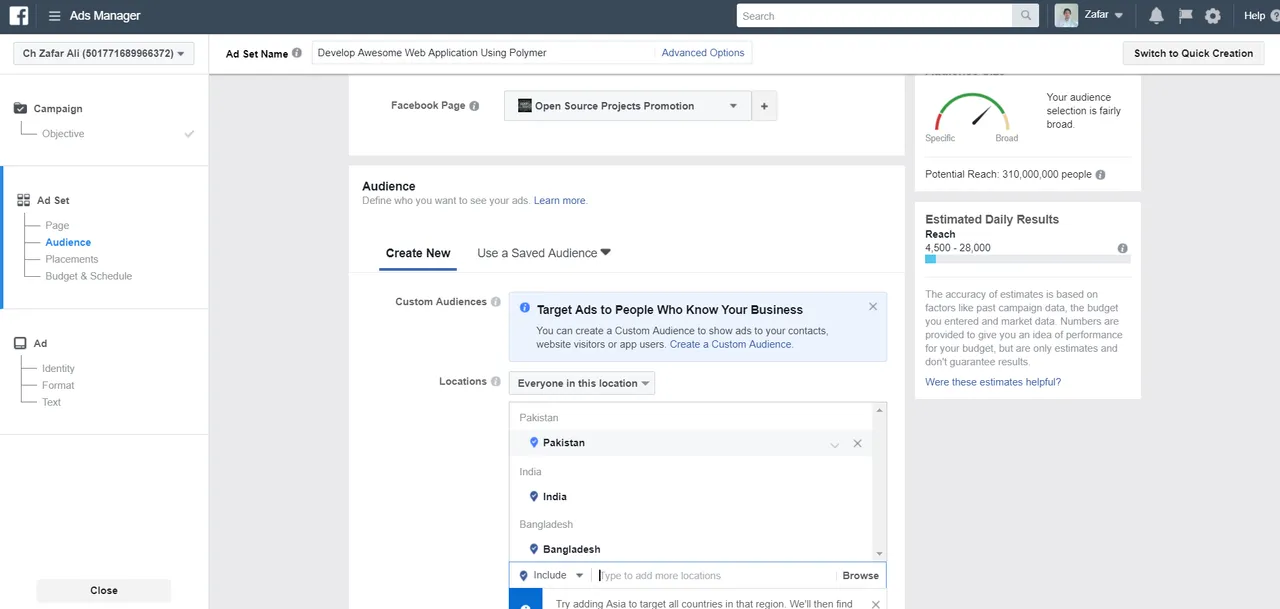Click the India location pin icon
The height and width of the screenshot is (609, 1280).
tap(534, 496)
